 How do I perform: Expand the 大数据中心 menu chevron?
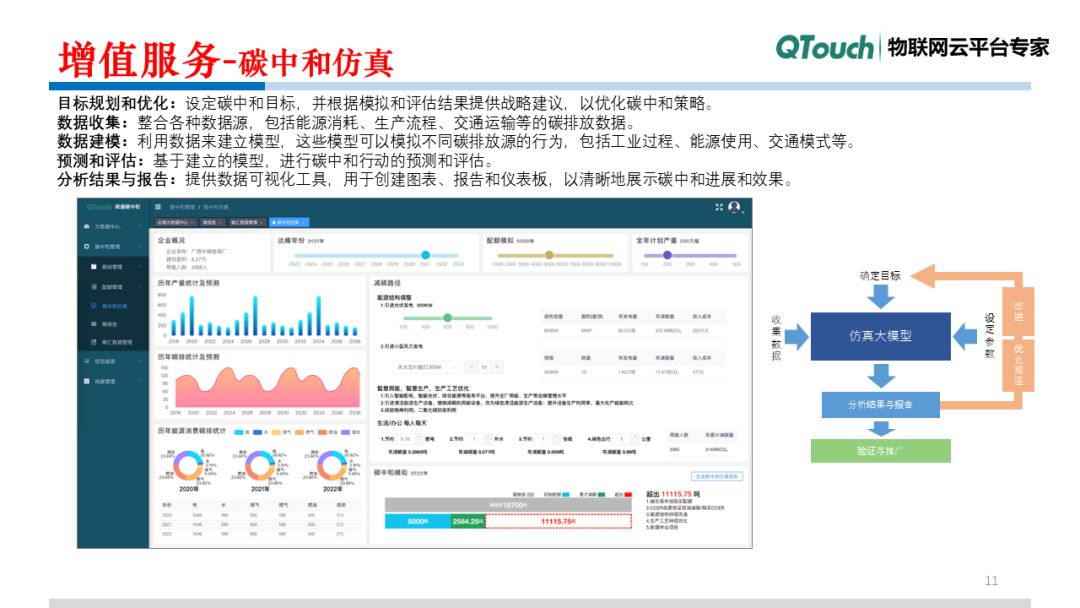pos(139,226)
